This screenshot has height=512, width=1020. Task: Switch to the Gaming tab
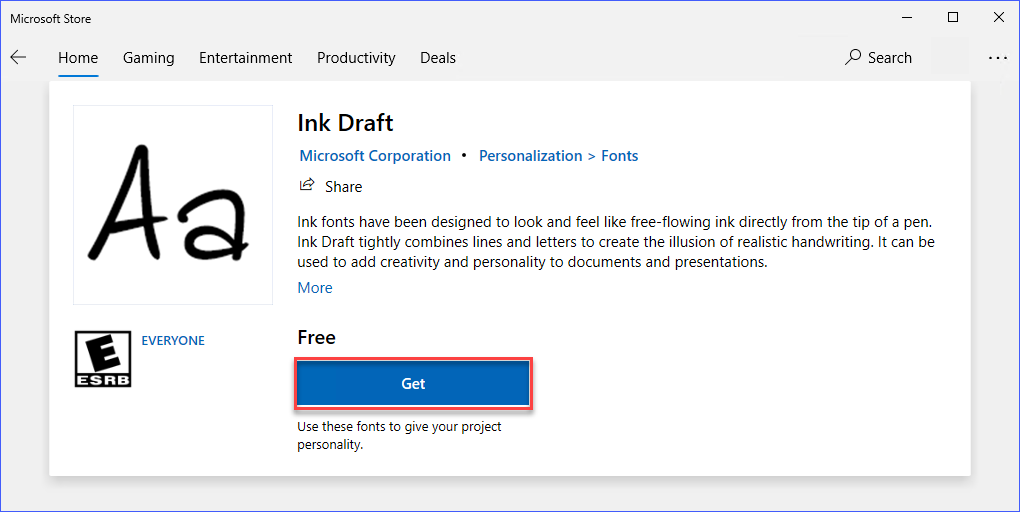click(x=148, y=58)
